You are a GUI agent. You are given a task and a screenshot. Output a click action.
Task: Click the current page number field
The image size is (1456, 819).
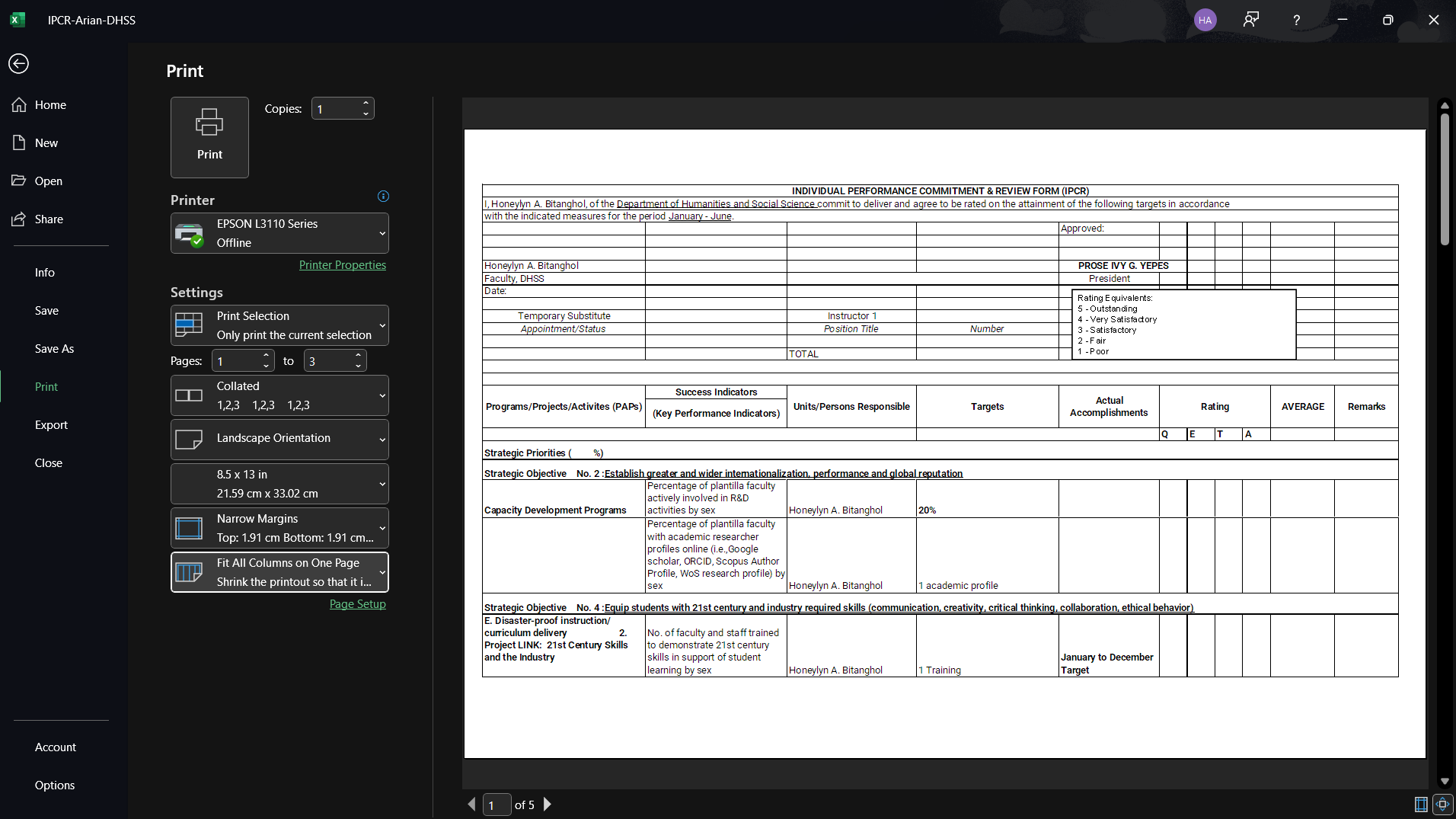(497, 805)
